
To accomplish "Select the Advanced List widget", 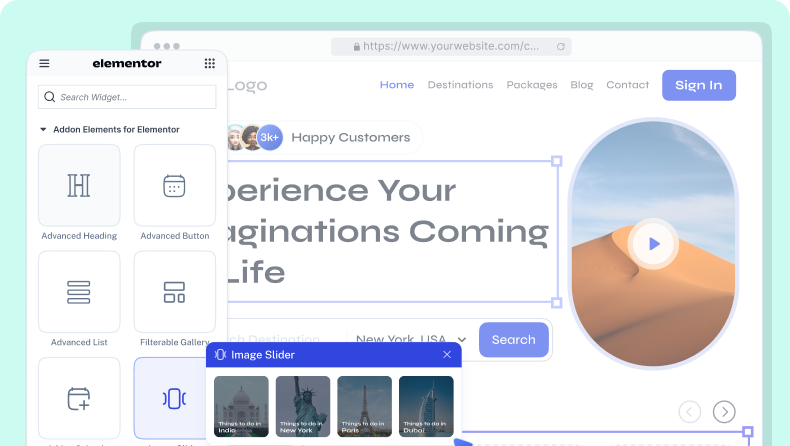I will 79,292.
